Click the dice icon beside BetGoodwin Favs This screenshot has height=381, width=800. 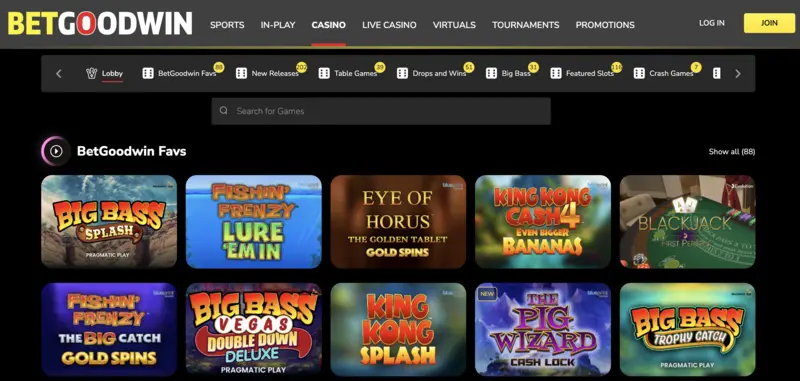point(147,73)
